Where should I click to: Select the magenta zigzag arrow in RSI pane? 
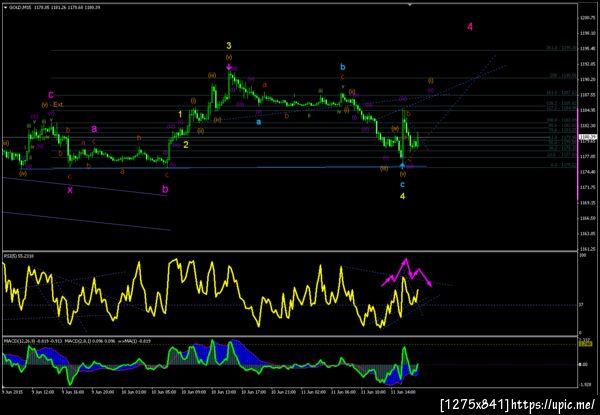coord(407,273)
